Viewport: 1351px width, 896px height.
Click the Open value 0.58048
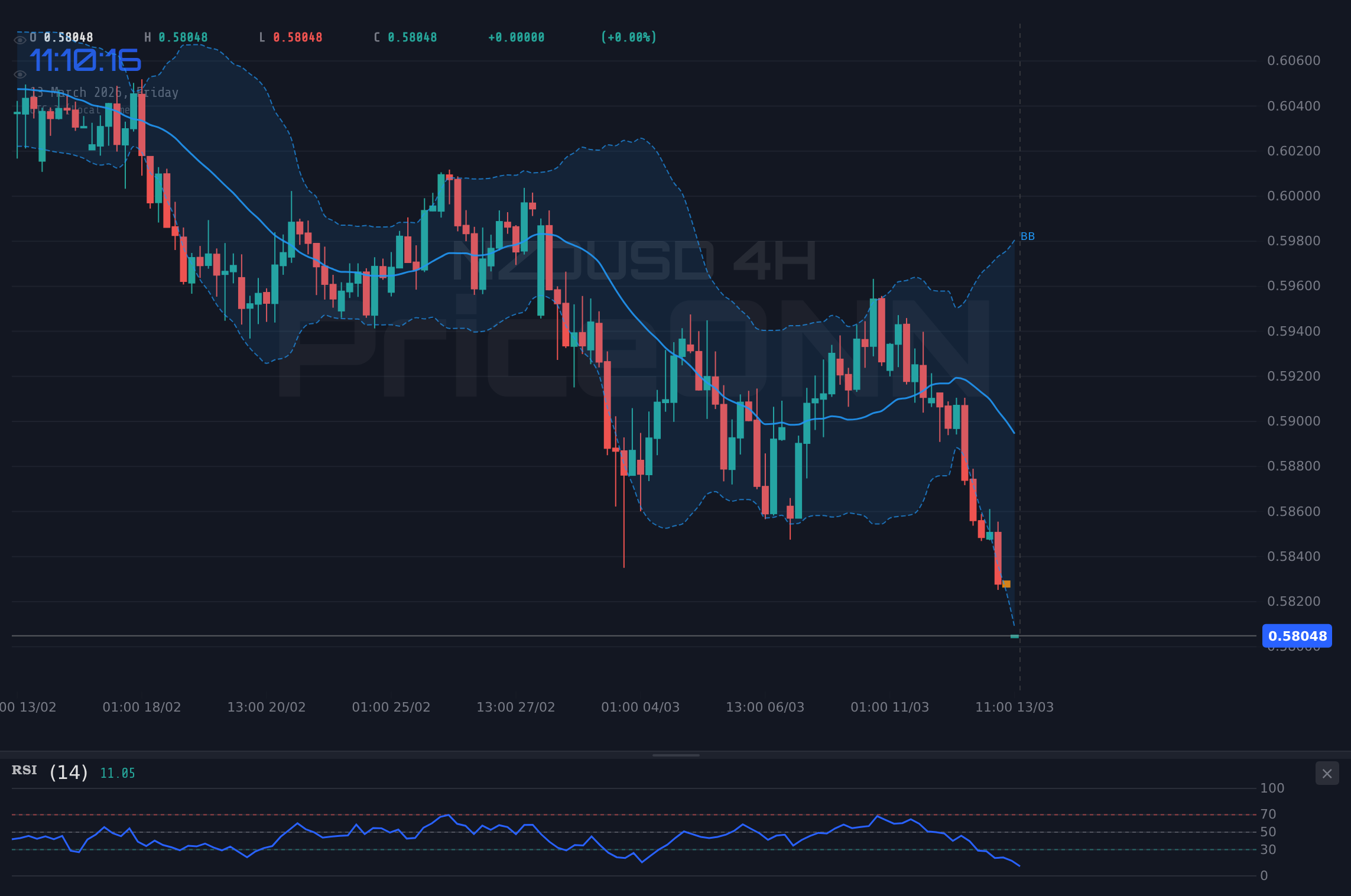point(69,37)
